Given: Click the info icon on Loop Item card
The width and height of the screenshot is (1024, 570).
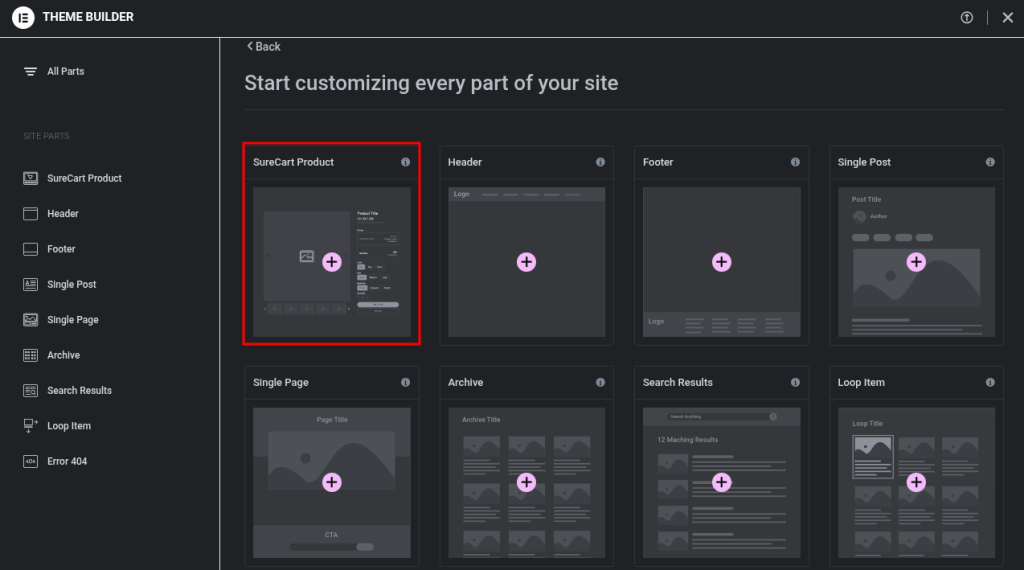Looking at the screenshot, I should tap(990, 382).
